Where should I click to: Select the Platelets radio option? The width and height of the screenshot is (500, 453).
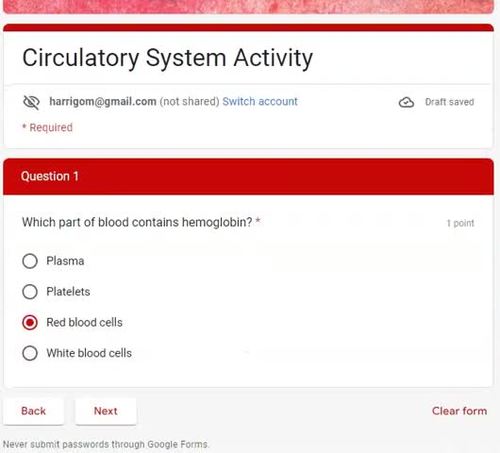coord(30,292)
